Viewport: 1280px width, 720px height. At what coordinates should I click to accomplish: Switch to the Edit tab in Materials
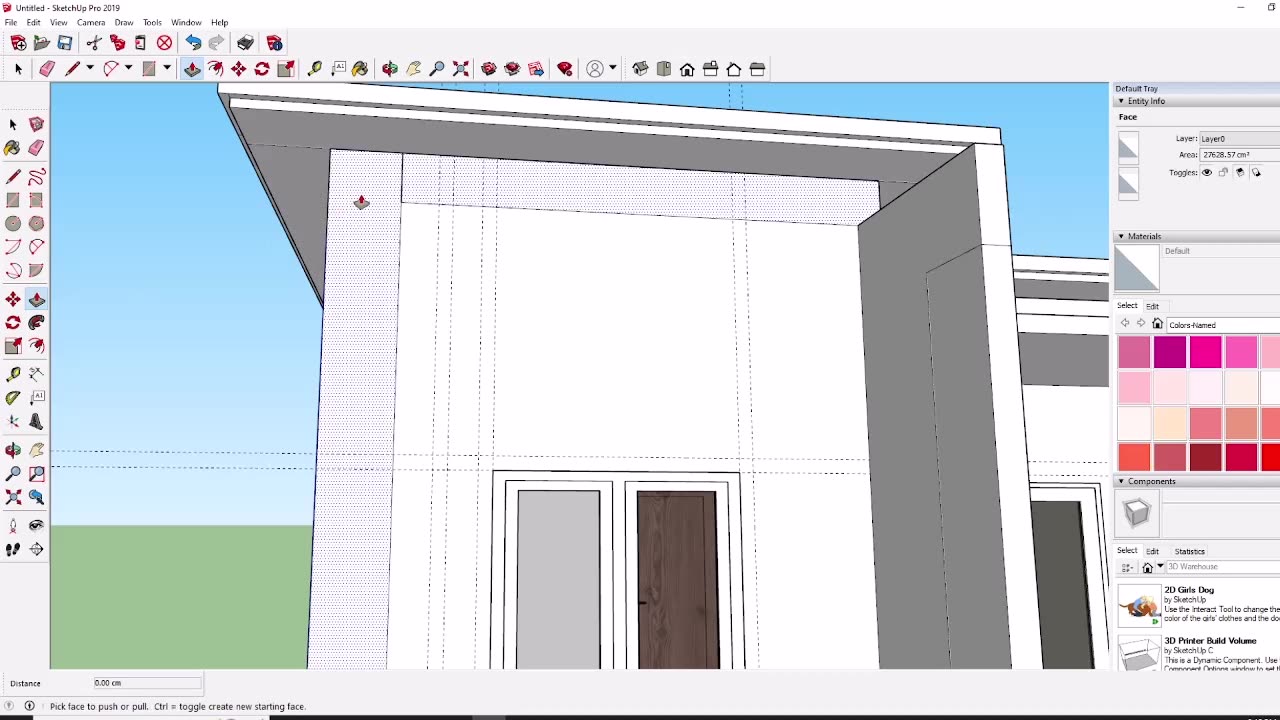(1152, 306)
